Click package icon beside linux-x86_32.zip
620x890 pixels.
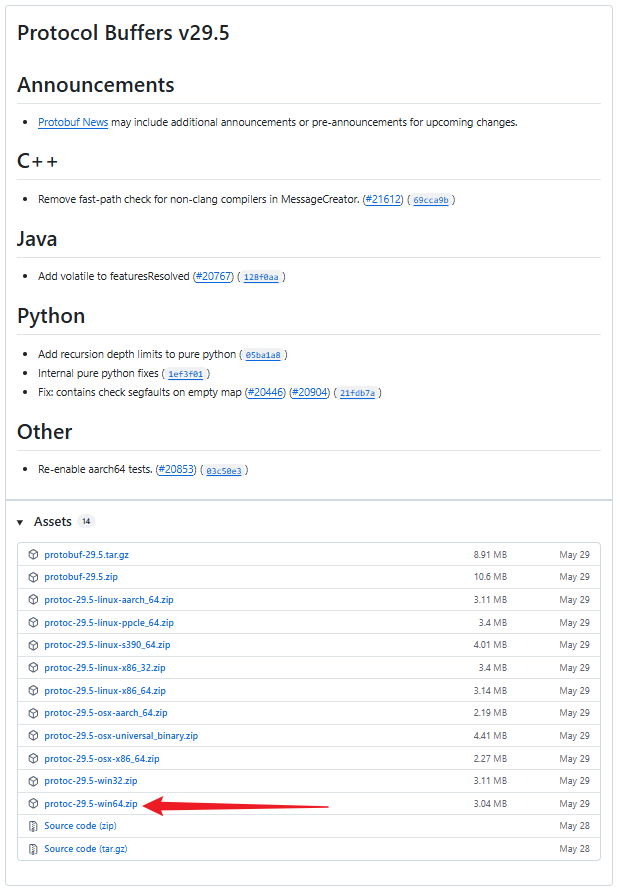[33, 668]
